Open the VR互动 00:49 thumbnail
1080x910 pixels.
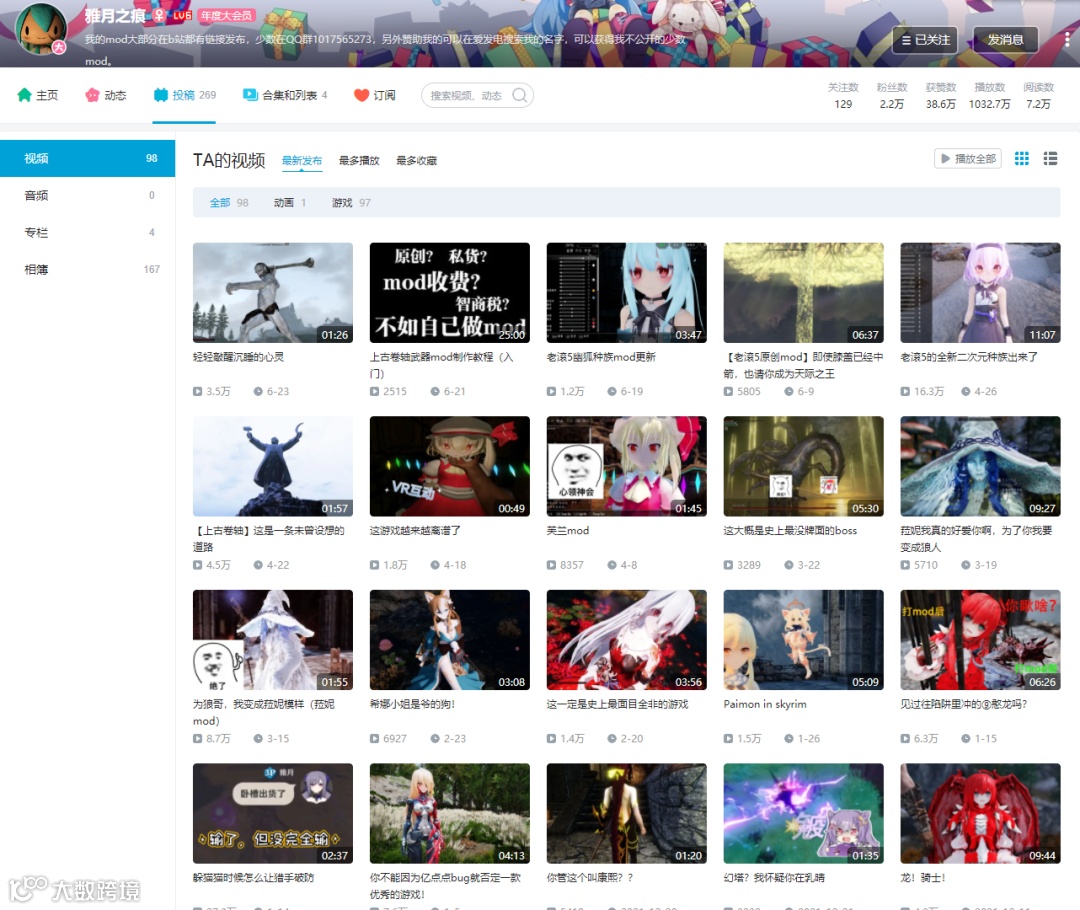(x=450, y=466)
